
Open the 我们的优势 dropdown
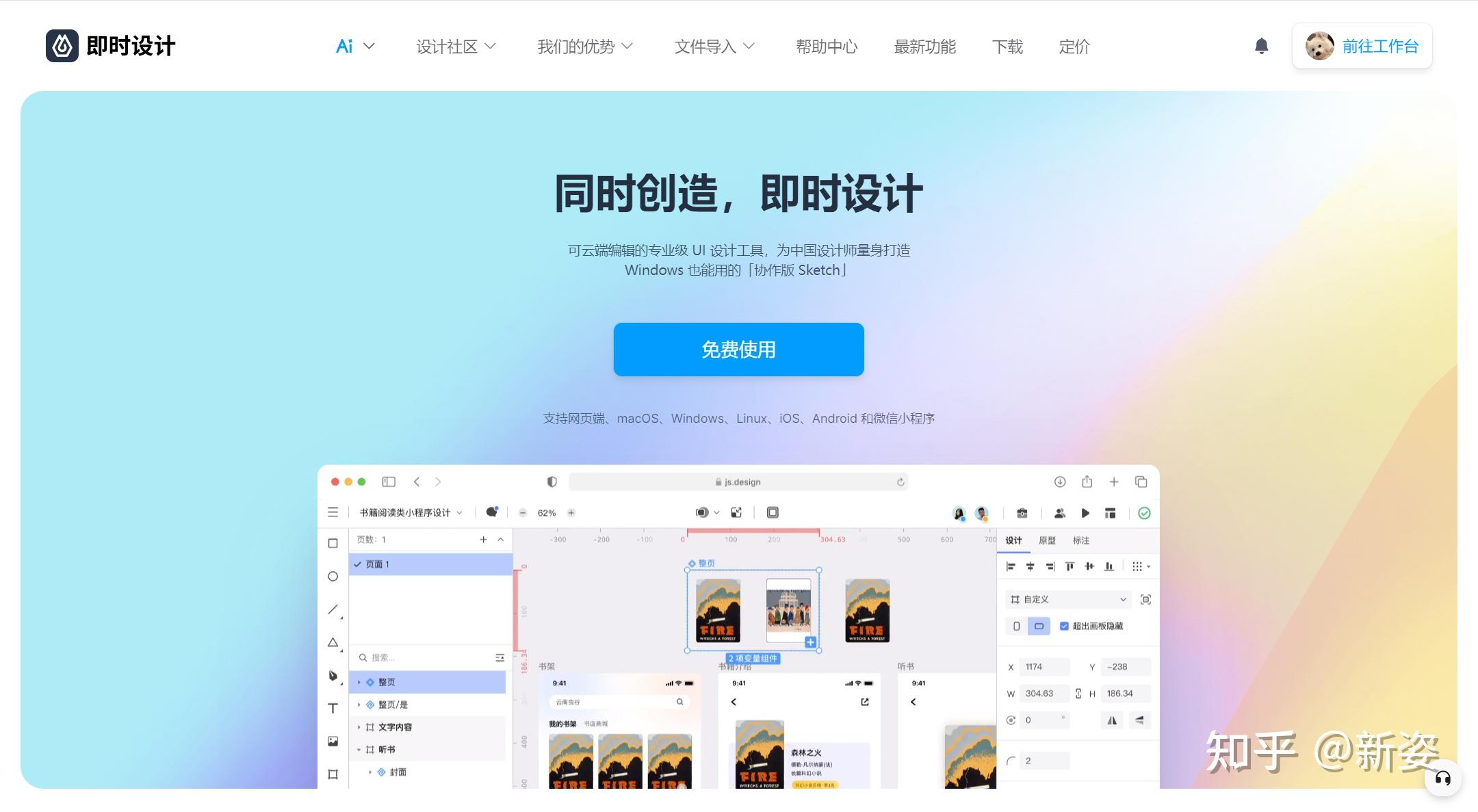585,47
